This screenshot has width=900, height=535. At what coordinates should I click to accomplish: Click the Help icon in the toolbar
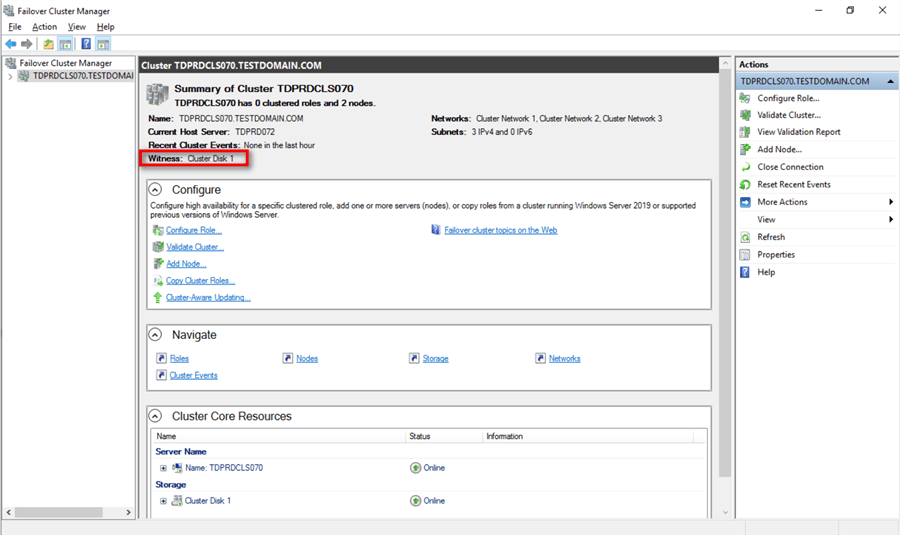pos(86,44)
